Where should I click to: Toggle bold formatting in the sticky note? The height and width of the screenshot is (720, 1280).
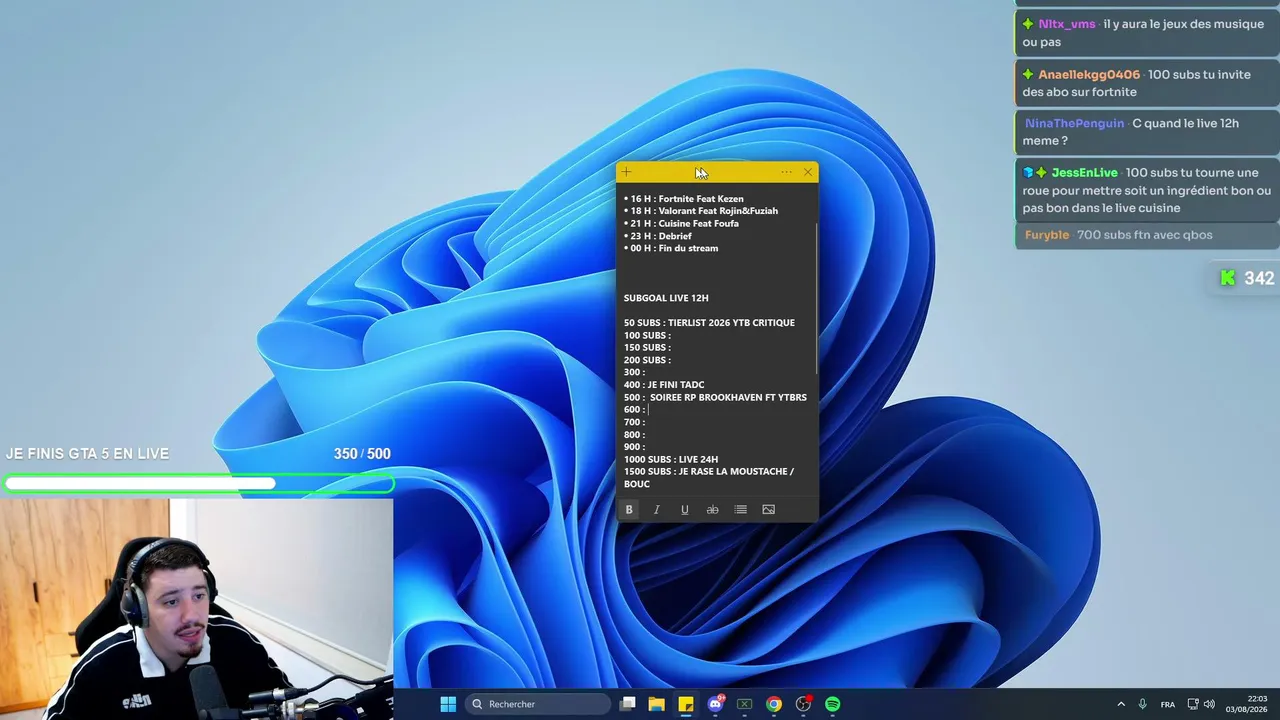pyautogui.click(x=629, y=510)
